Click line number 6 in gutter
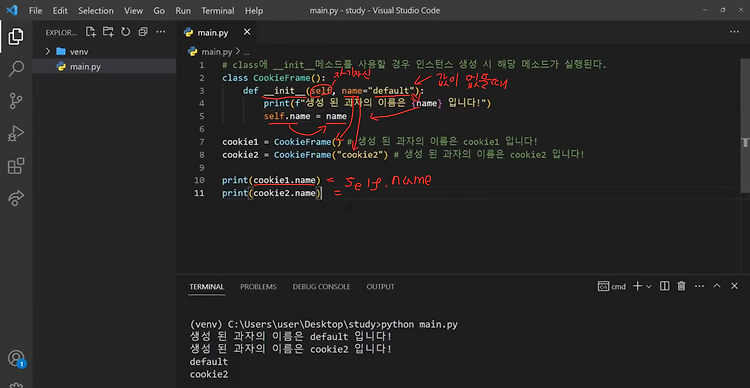Viewport: 750px width, 388px height. [201, 129]
